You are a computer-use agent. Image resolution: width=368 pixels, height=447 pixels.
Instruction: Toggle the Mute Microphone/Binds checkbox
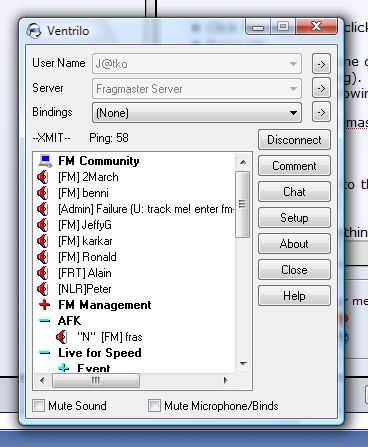pyautogui.click(x=154, y=406)
